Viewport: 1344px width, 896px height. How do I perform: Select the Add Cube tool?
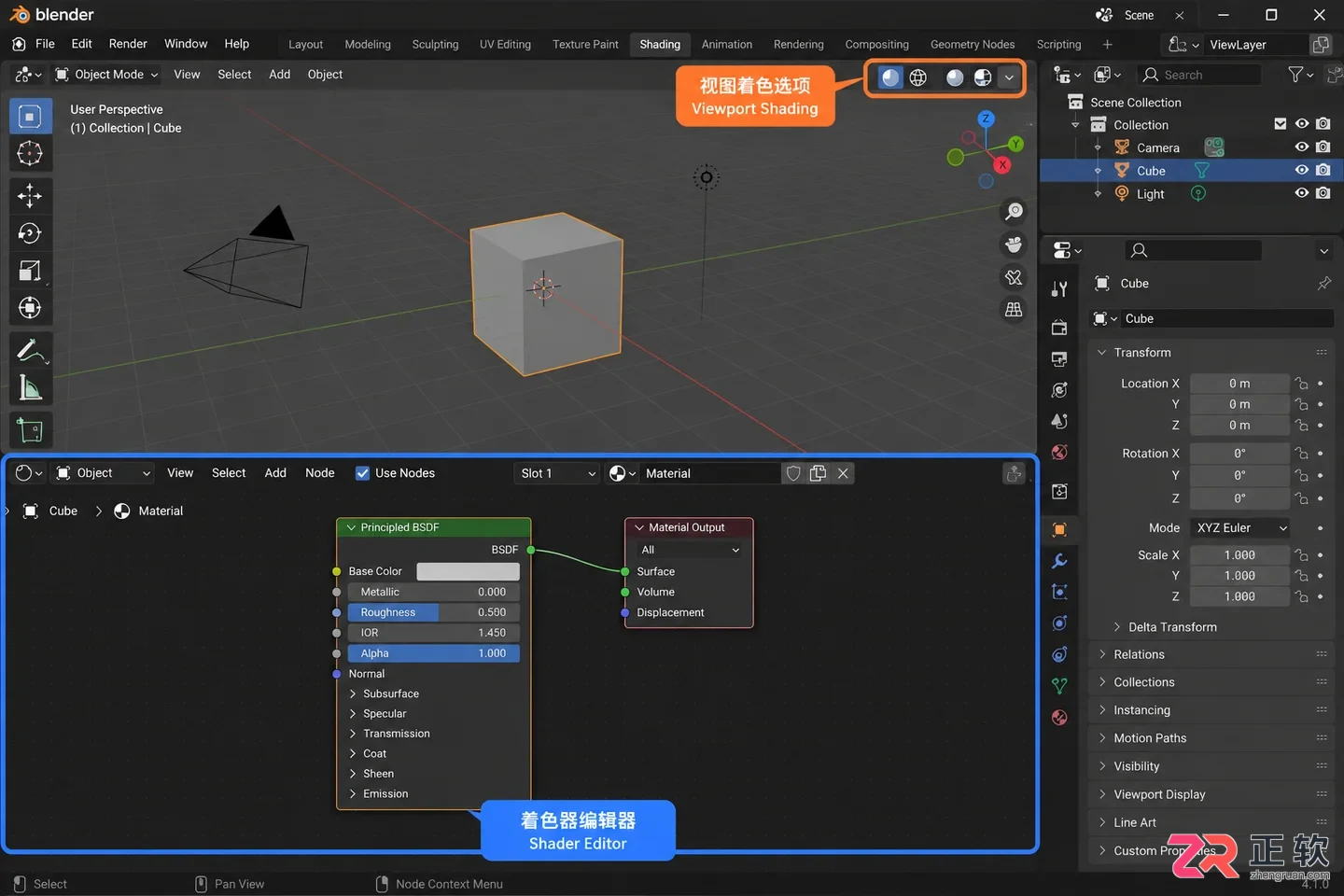30,430
